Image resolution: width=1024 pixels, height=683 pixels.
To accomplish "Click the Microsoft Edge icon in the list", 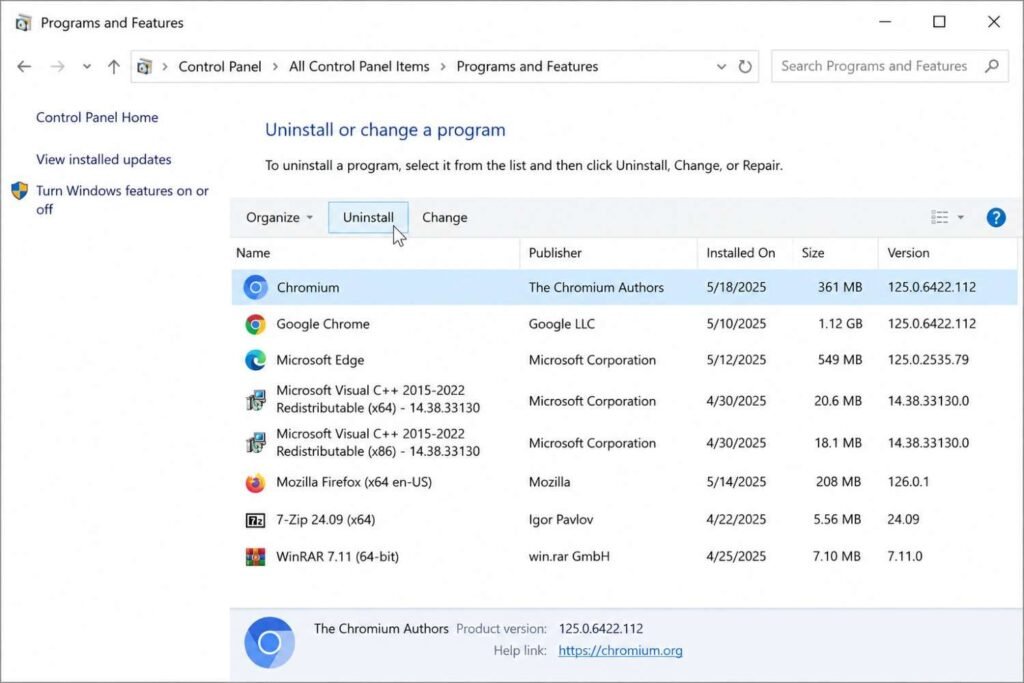I will [x=255, y=360].
